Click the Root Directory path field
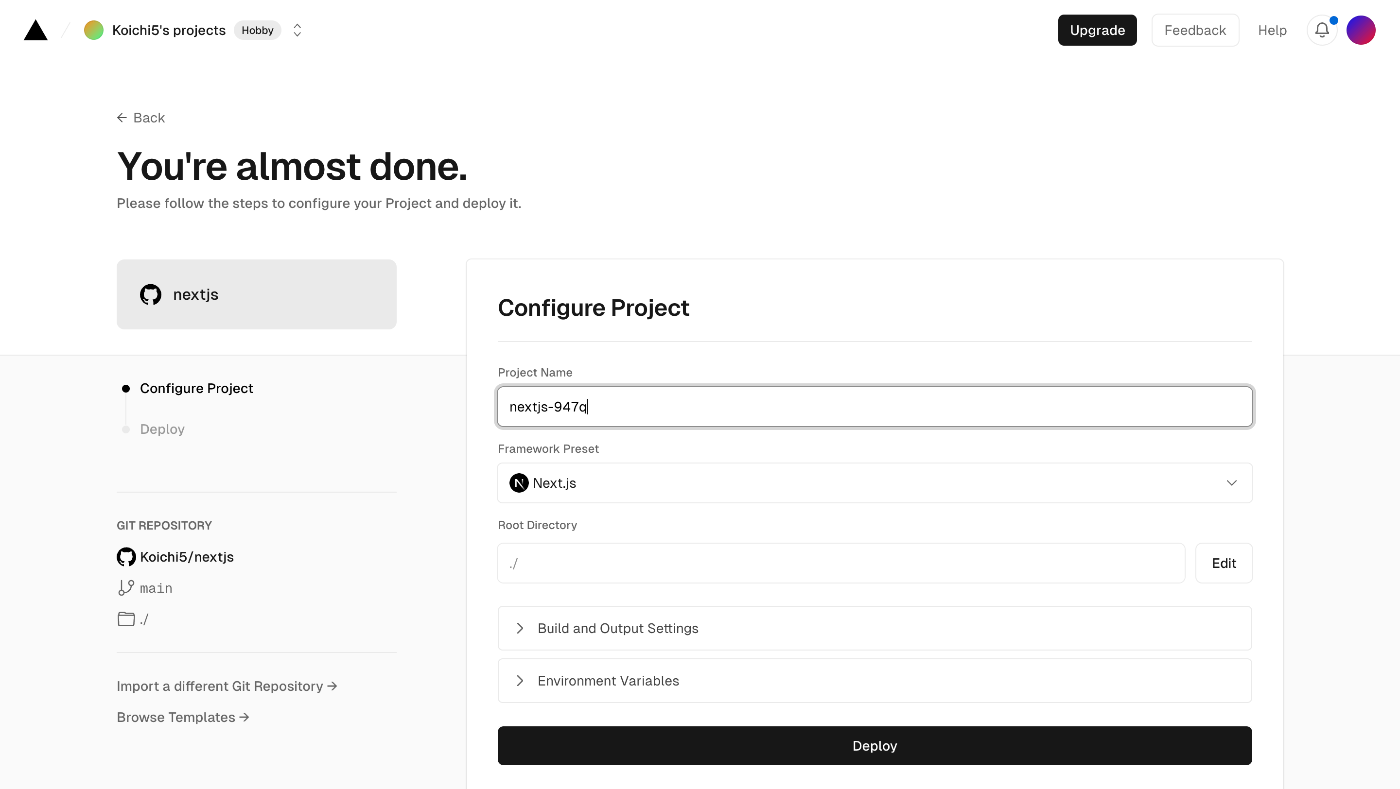The height and width of the screenshot is (789, 1400). (x=841, y=563)
